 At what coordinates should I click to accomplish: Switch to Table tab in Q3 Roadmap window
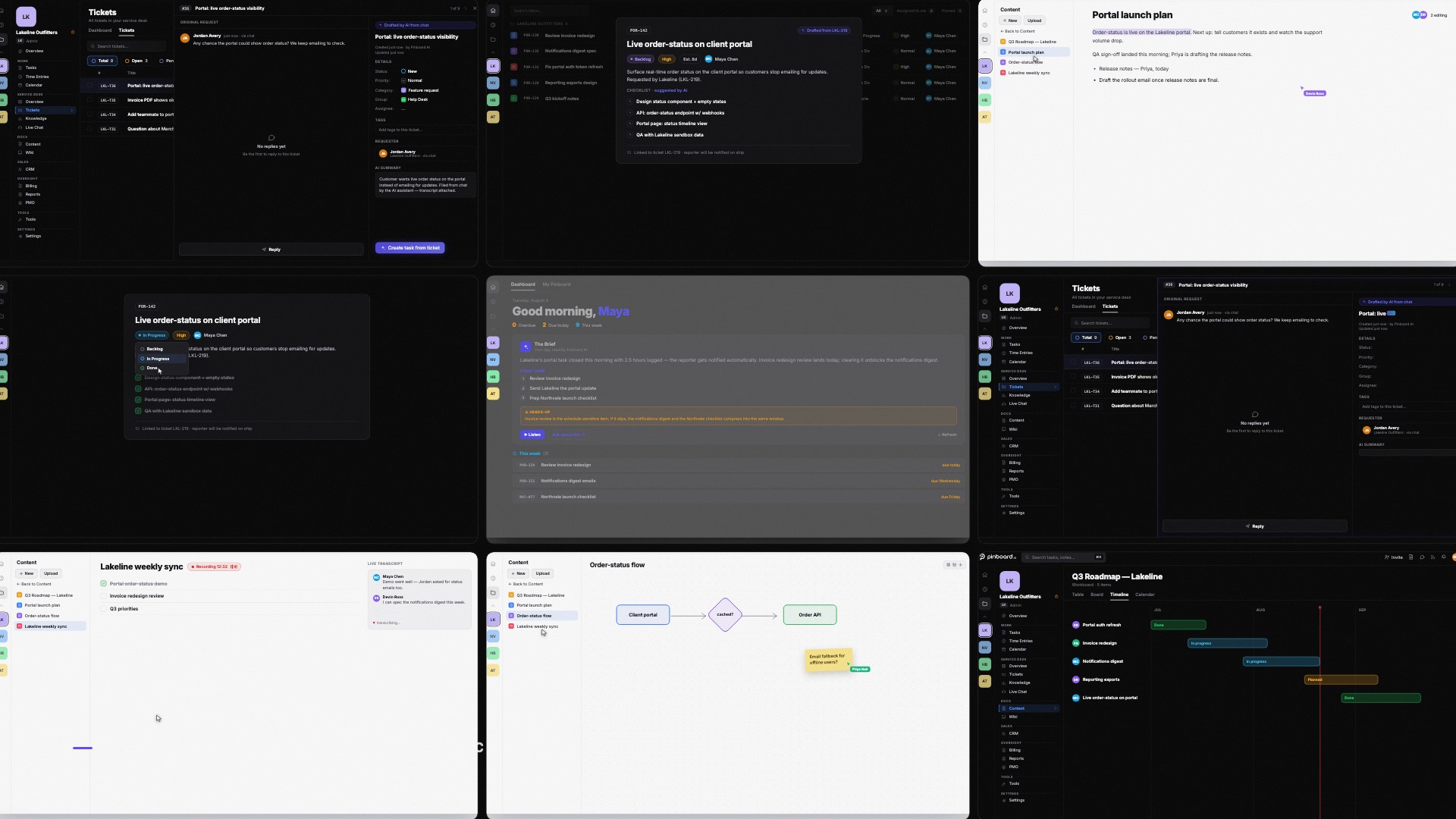coord(1078,595)
